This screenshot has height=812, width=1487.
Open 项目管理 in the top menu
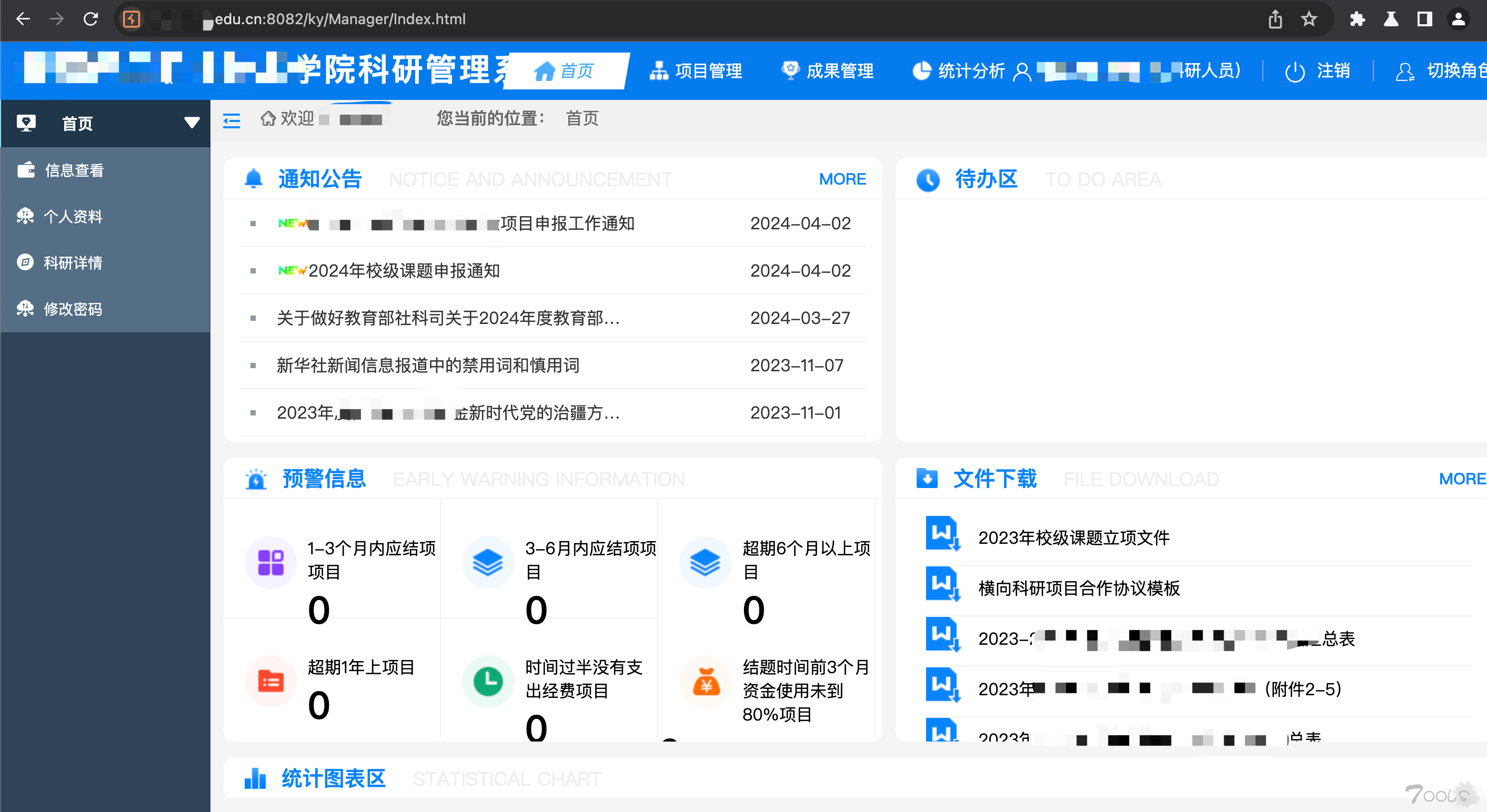(x=696, y=71)
